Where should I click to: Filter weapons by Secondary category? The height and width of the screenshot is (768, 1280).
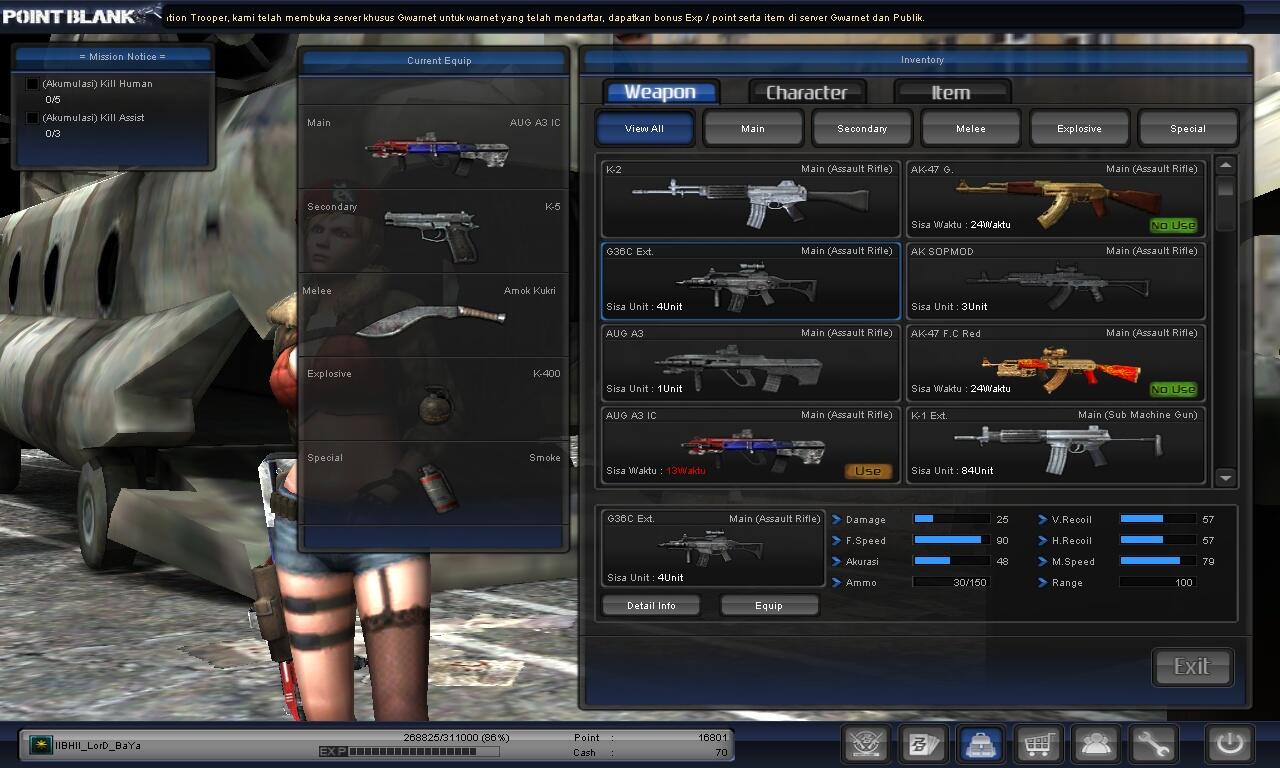click(862, 128)
